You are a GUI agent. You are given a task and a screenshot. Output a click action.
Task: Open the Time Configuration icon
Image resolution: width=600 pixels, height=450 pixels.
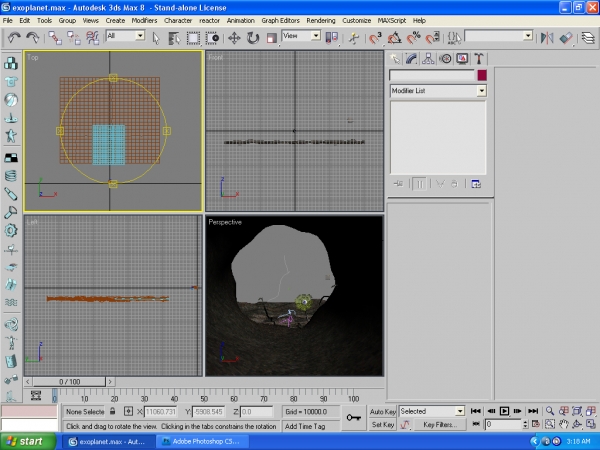coord(536,424)
